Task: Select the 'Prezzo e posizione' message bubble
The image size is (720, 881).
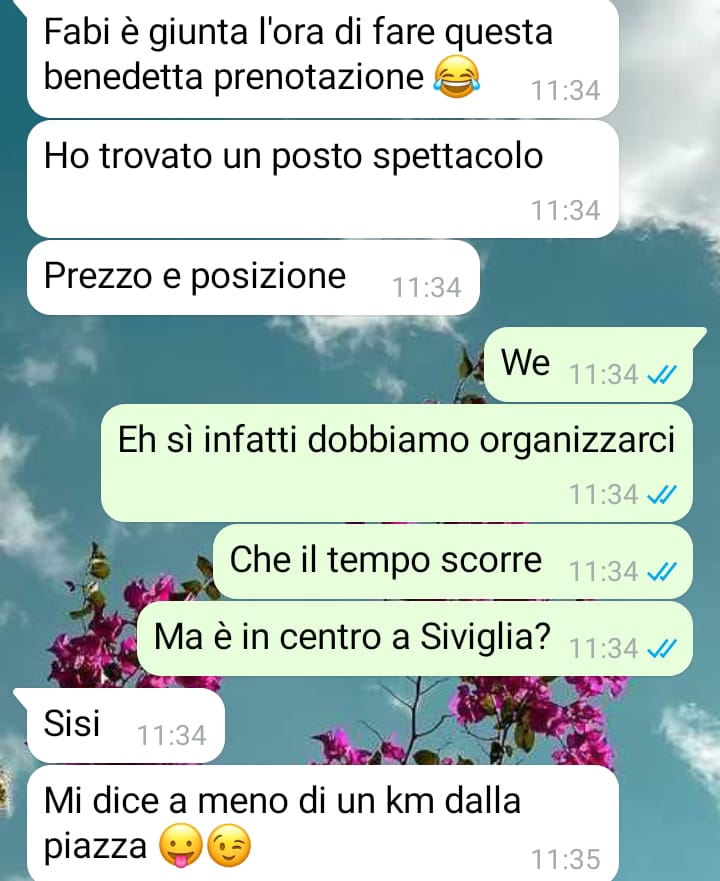Action: (253, 278)
